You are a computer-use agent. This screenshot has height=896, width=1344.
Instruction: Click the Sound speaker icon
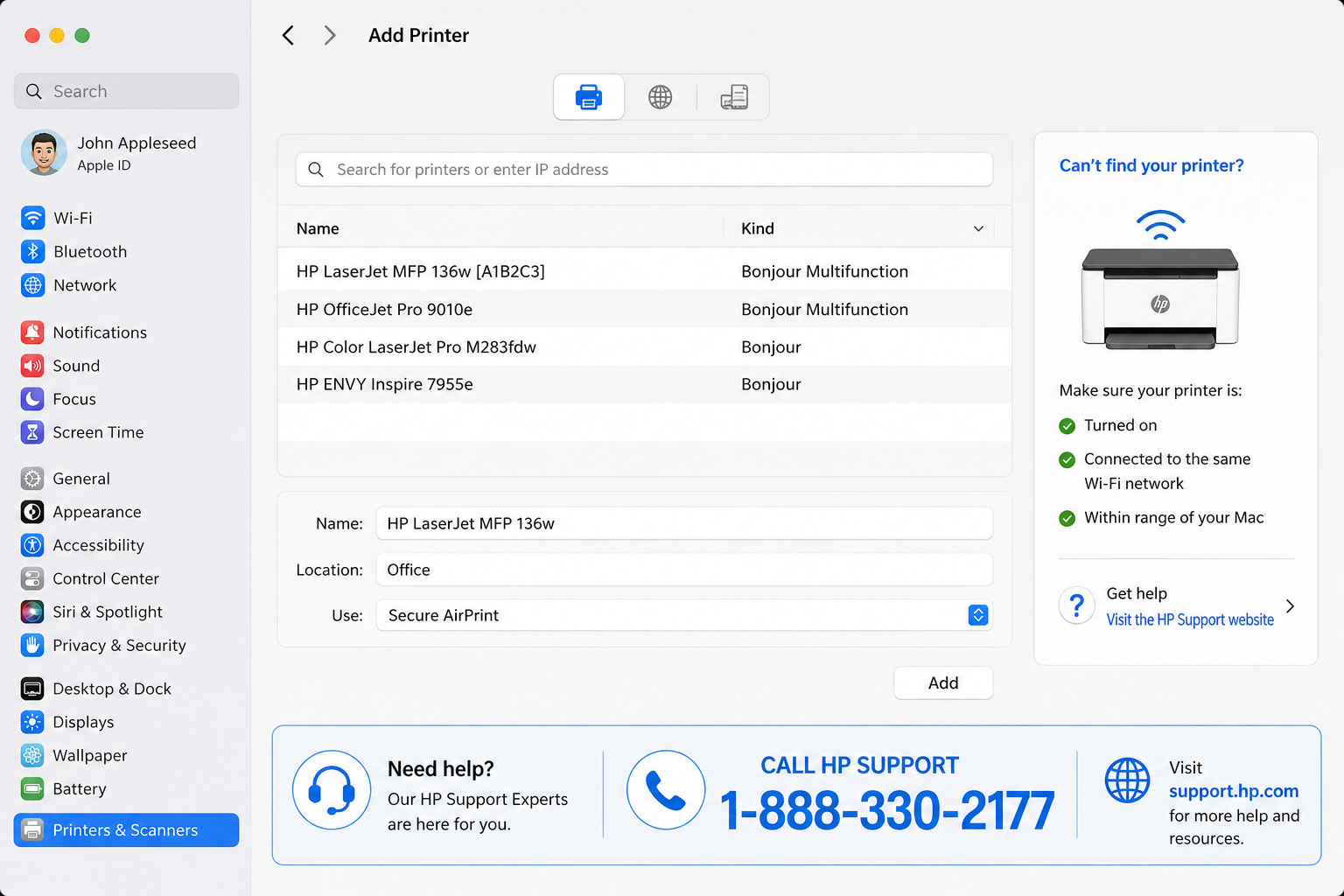click(32, 366)
